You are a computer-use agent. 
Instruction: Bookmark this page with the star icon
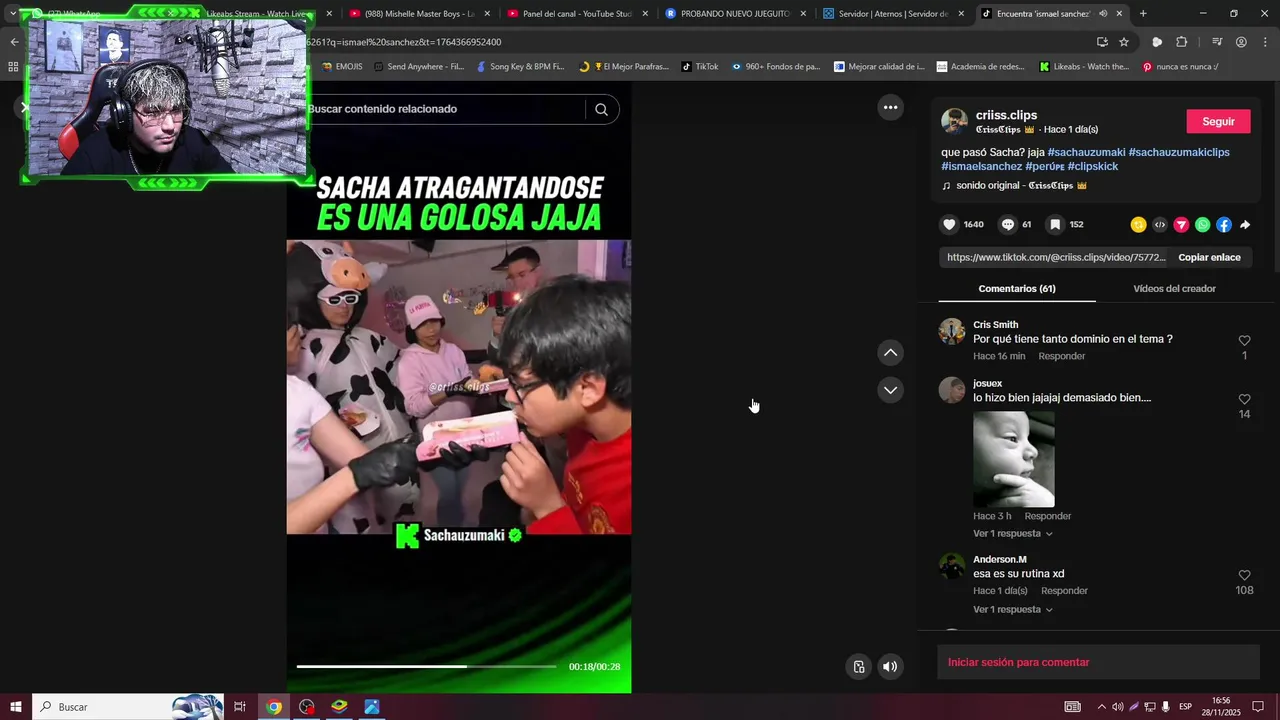(1124, 42)
